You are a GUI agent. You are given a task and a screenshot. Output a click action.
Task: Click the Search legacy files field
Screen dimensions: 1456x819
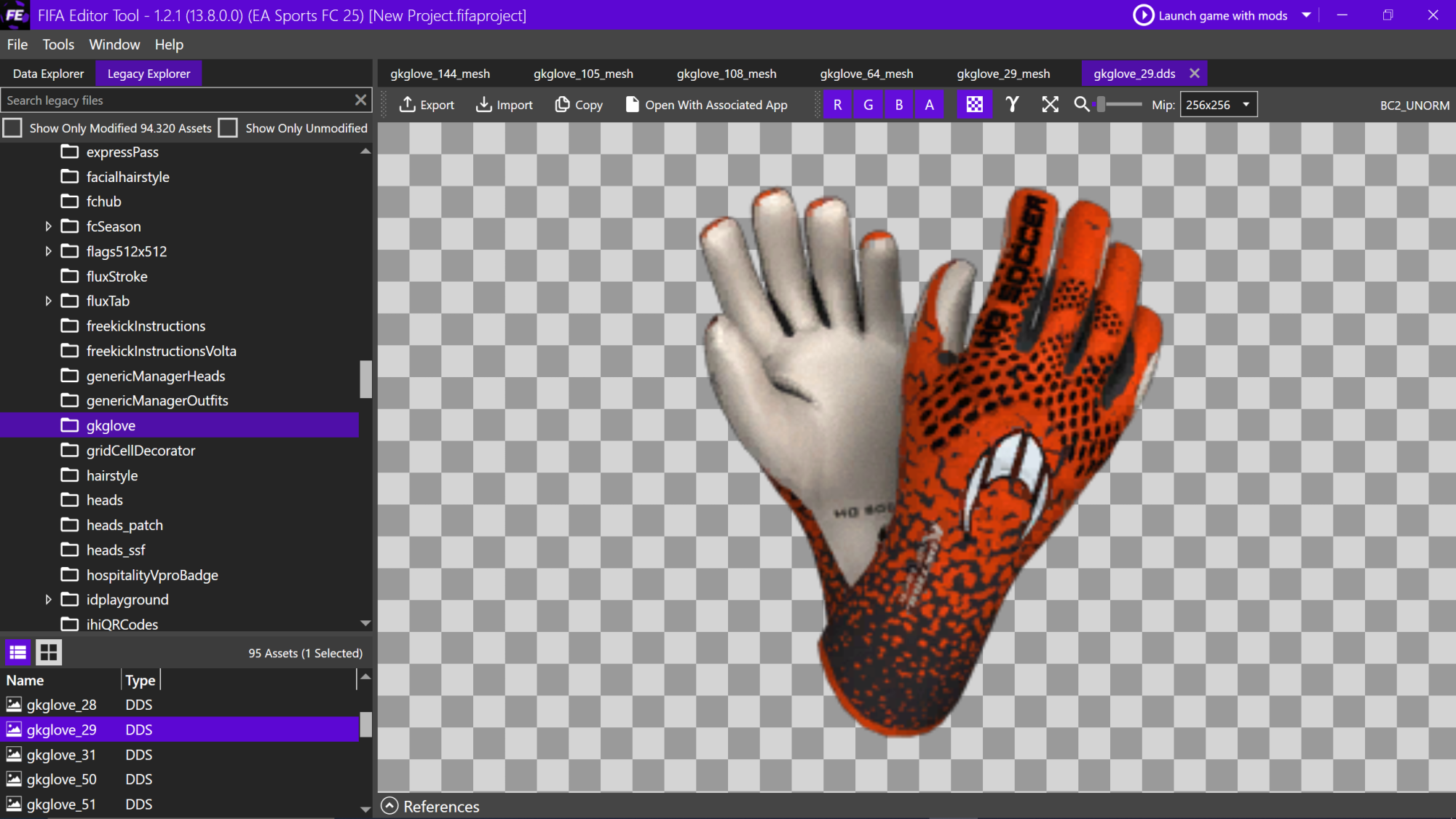(x=175, y=100)
